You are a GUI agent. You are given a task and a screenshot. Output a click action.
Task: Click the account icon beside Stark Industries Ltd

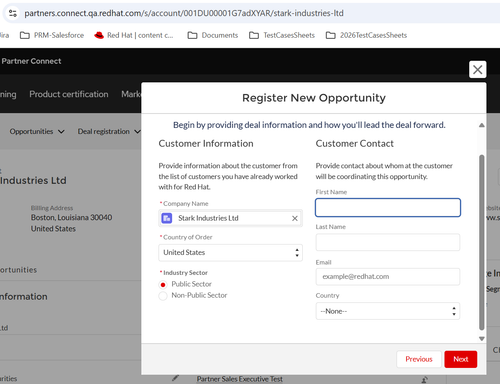click(x=167, y=218)
